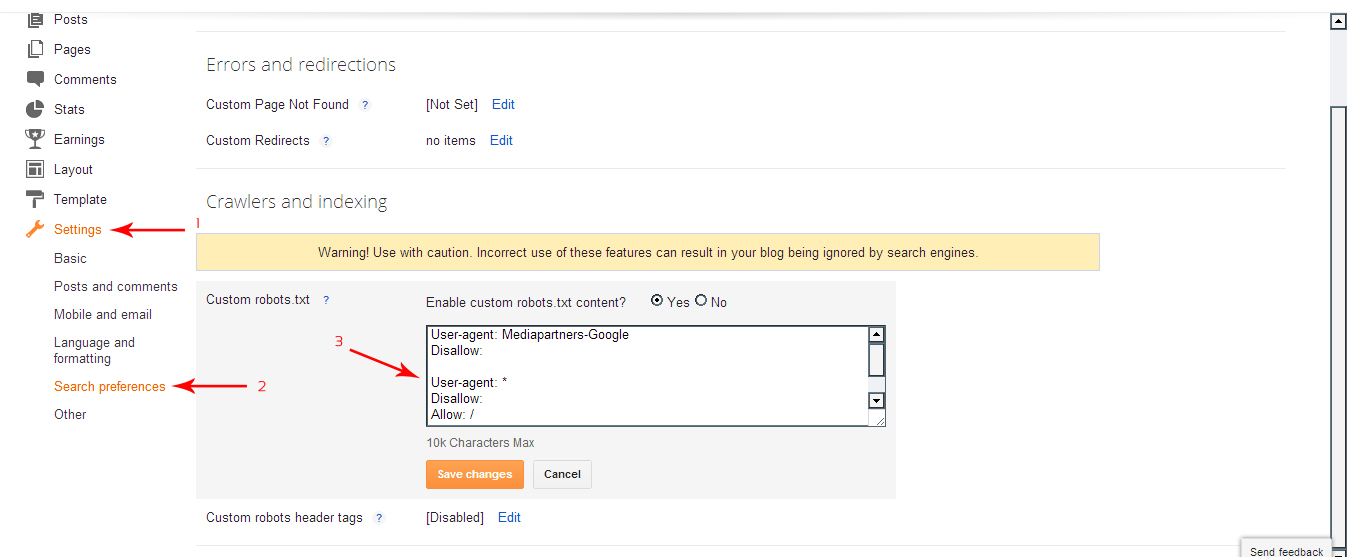Image resolution: width=1347 pixels, height=557 pixels.
Task: Select Yes for custom robots.txt content
Action: coord(657,300)
